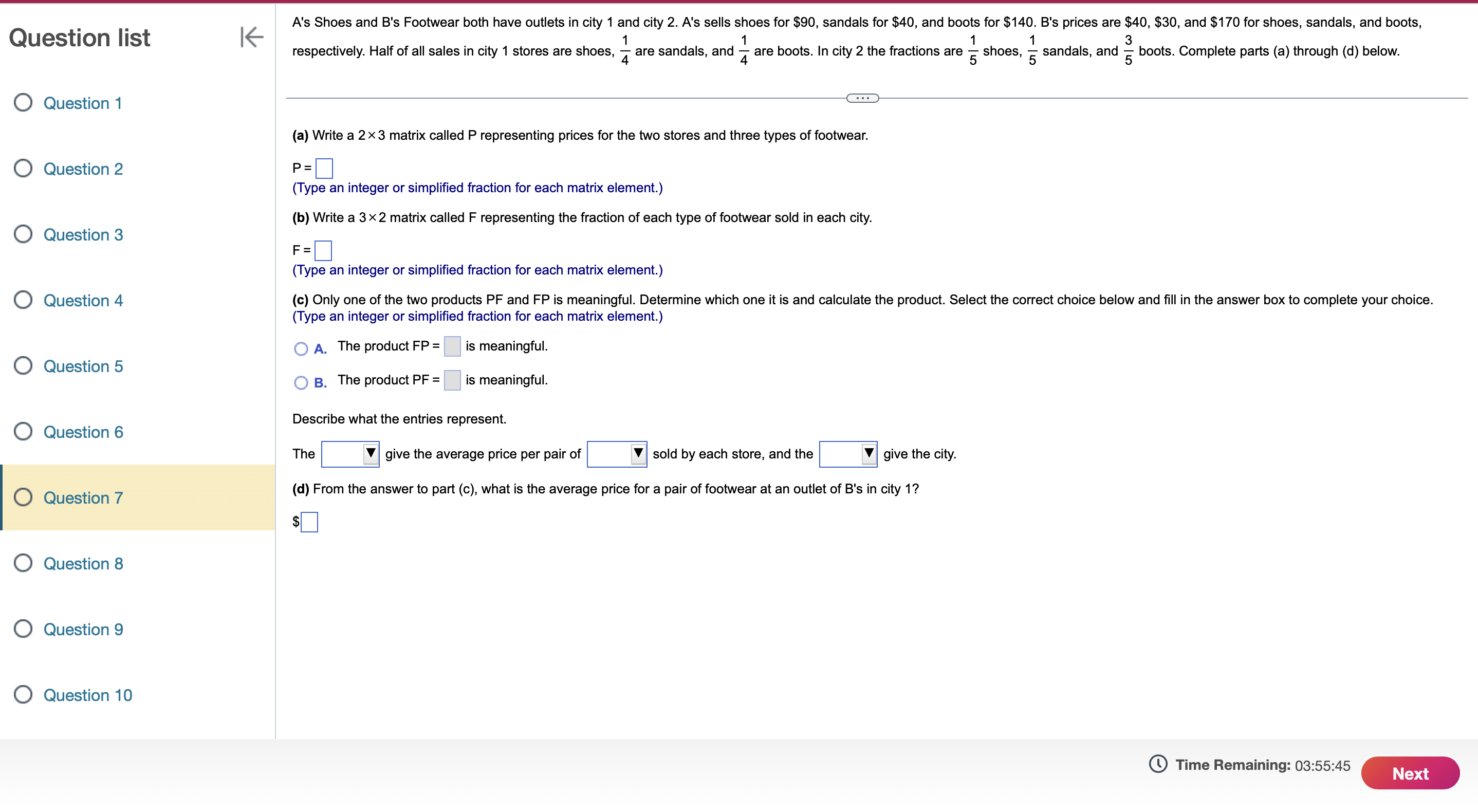Image resolution: width=1478 pixels, height=812 pixels.
Task: Click matrix F input field
Action: click(x=323, y=249)
